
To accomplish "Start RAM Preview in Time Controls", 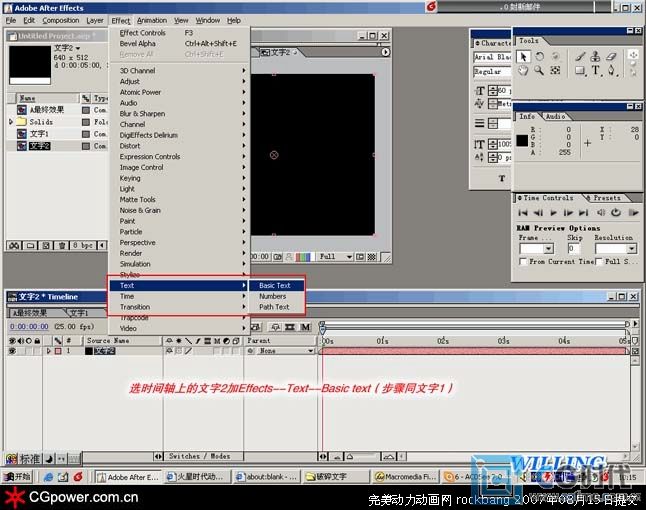I will [x=633, y=213].
